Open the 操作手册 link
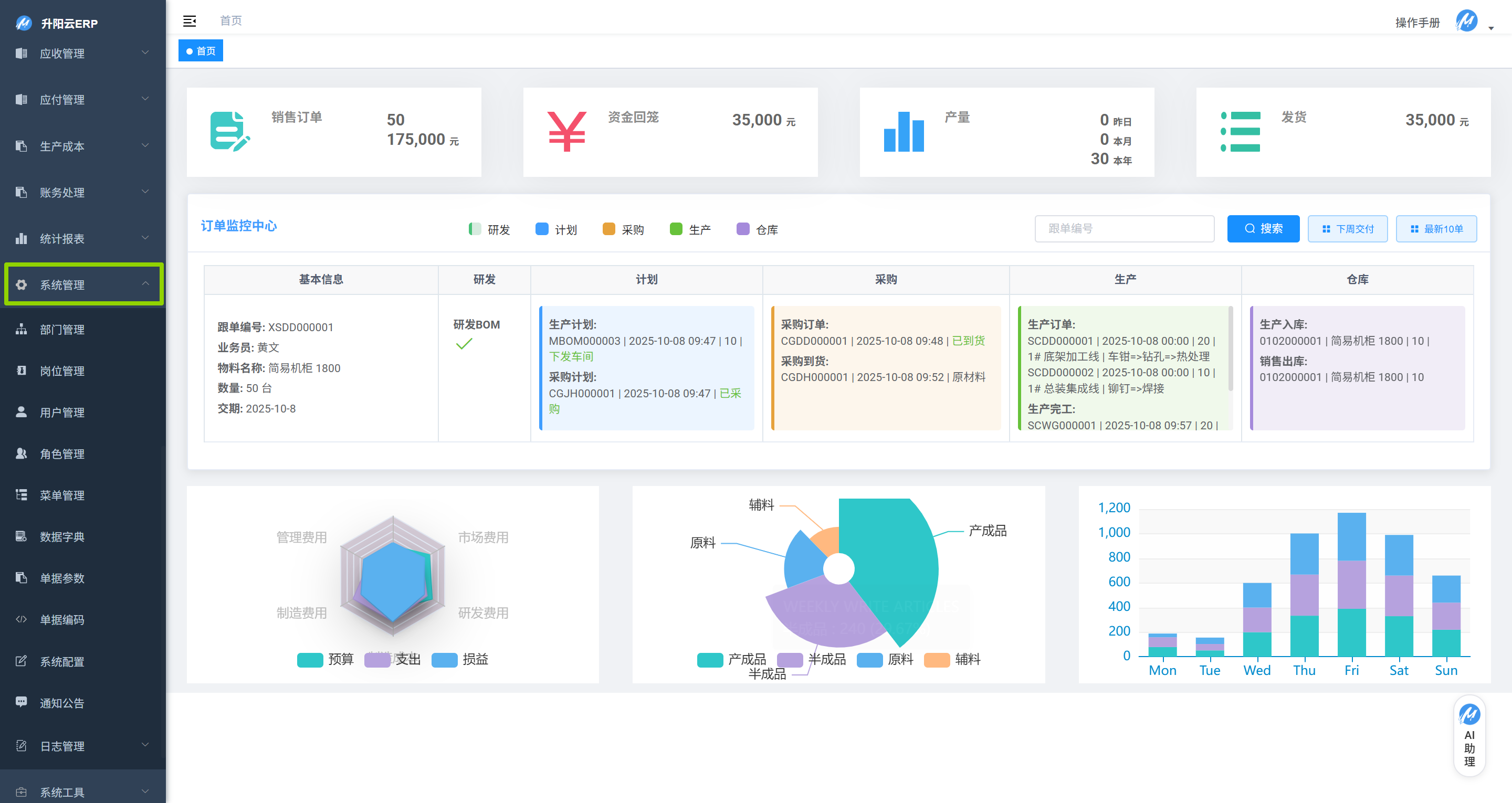 click(1417, 22)
